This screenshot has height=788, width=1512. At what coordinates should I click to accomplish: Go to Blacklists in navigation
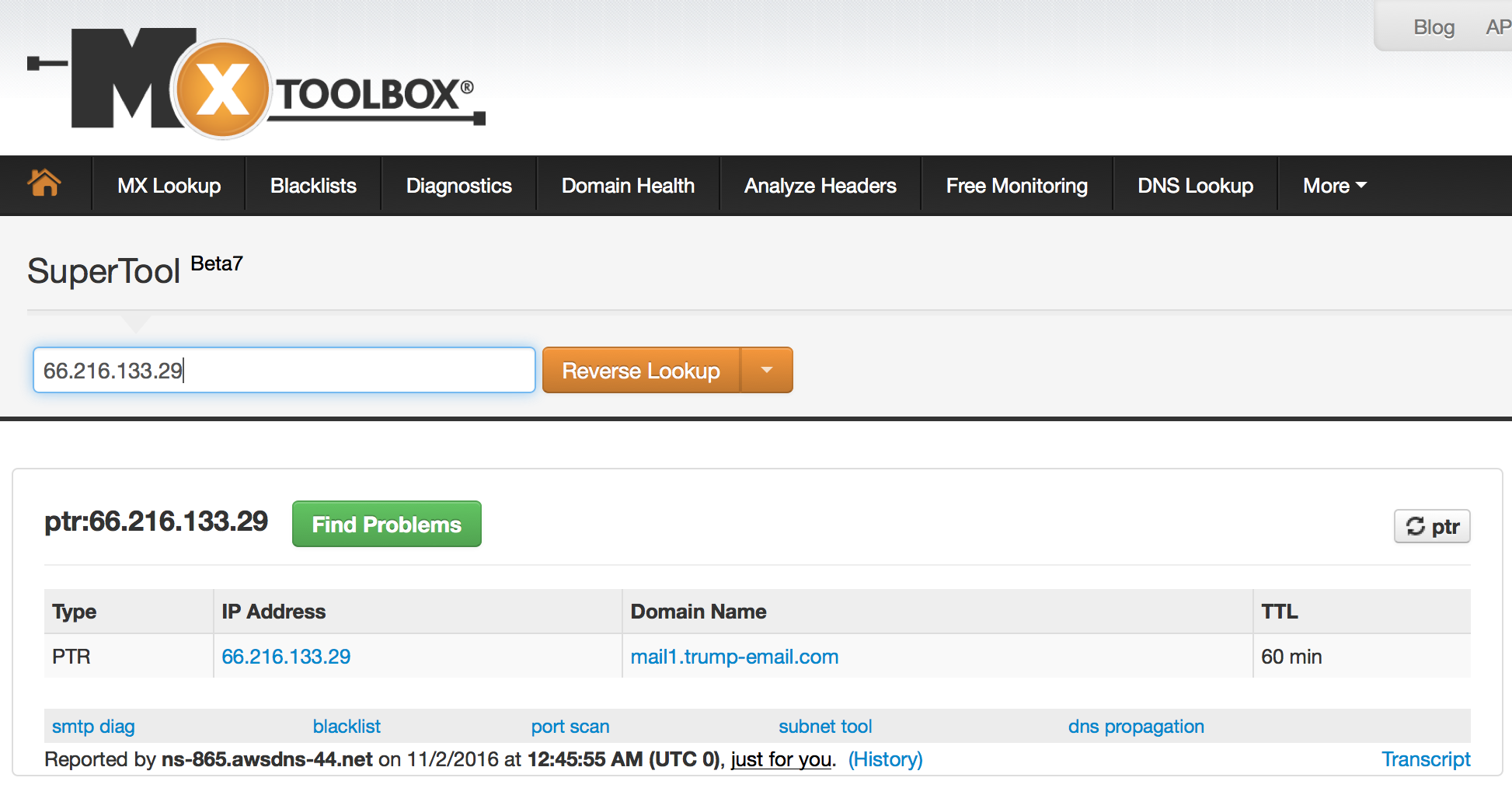pyautogui.click(x=313, y=186)
